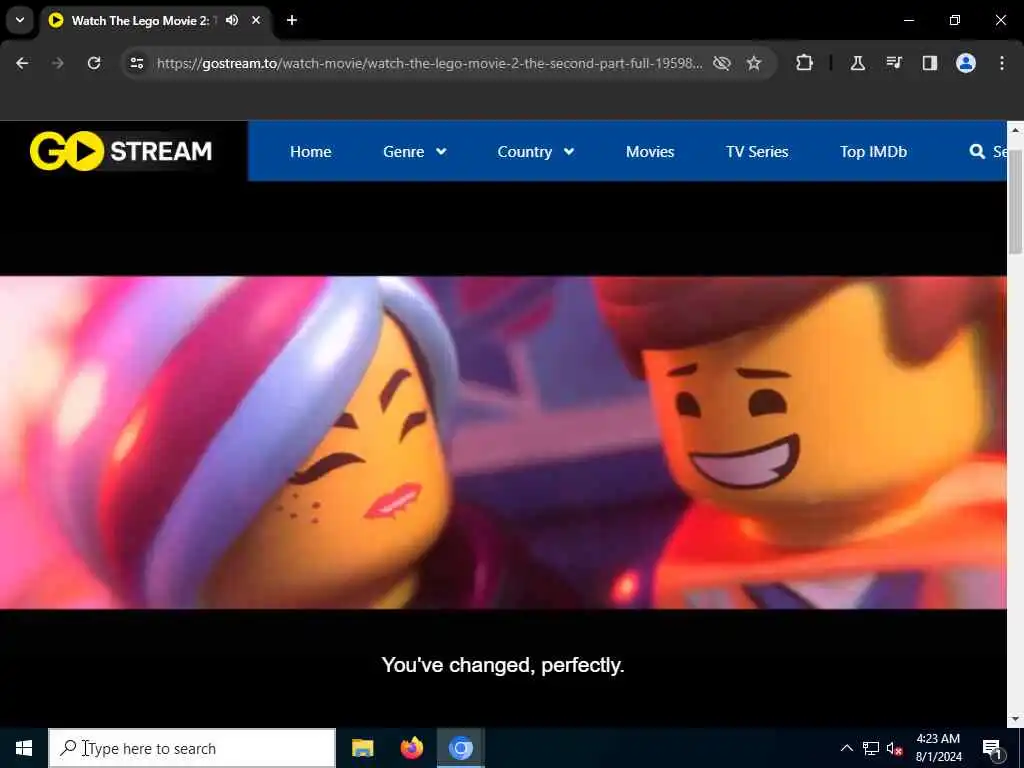Image resolution: width=1024 pixels, height=768 pixels.
Task: Open a new browser tab
Action: coord(292,20)
